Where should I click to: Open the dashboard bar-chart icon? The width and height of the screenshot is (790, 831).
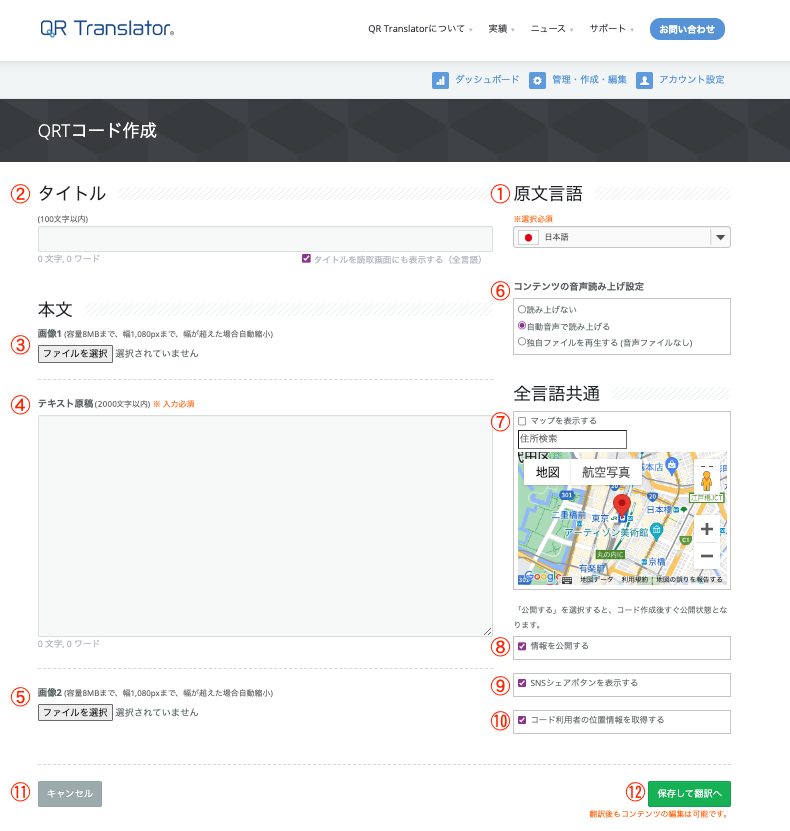click(x=440, y=81)
